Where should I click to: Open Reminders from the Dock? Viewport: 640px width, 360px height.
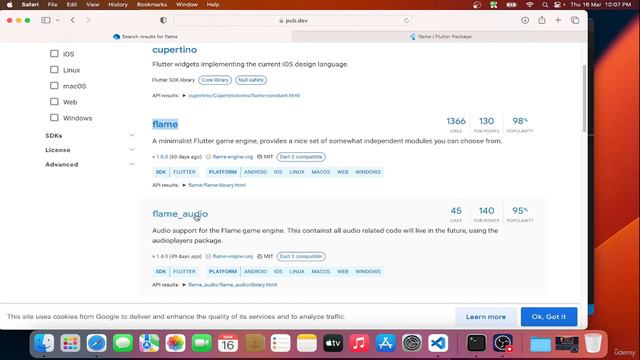tap(280, 343)
